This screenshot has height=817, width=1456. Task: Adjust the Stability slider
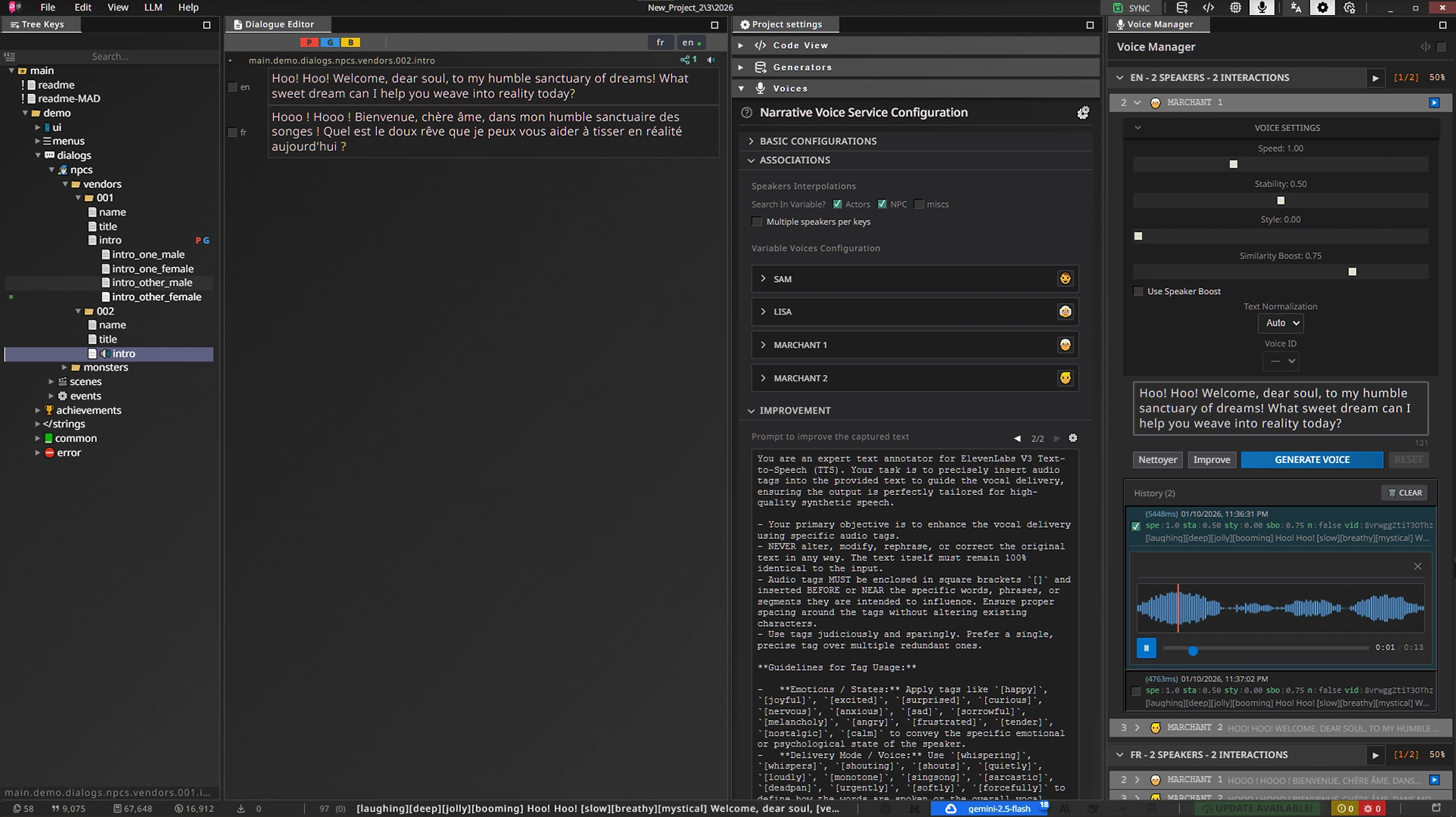click(x=1280, y=200)
